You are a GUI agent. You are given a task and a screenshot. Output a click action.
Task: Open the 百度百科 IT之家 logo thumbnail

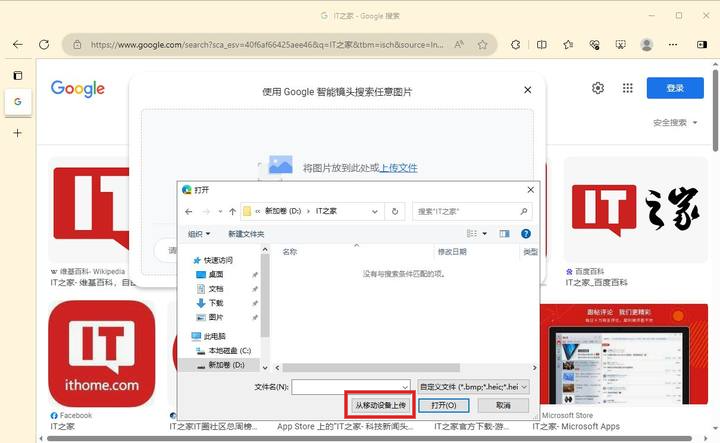636,209
